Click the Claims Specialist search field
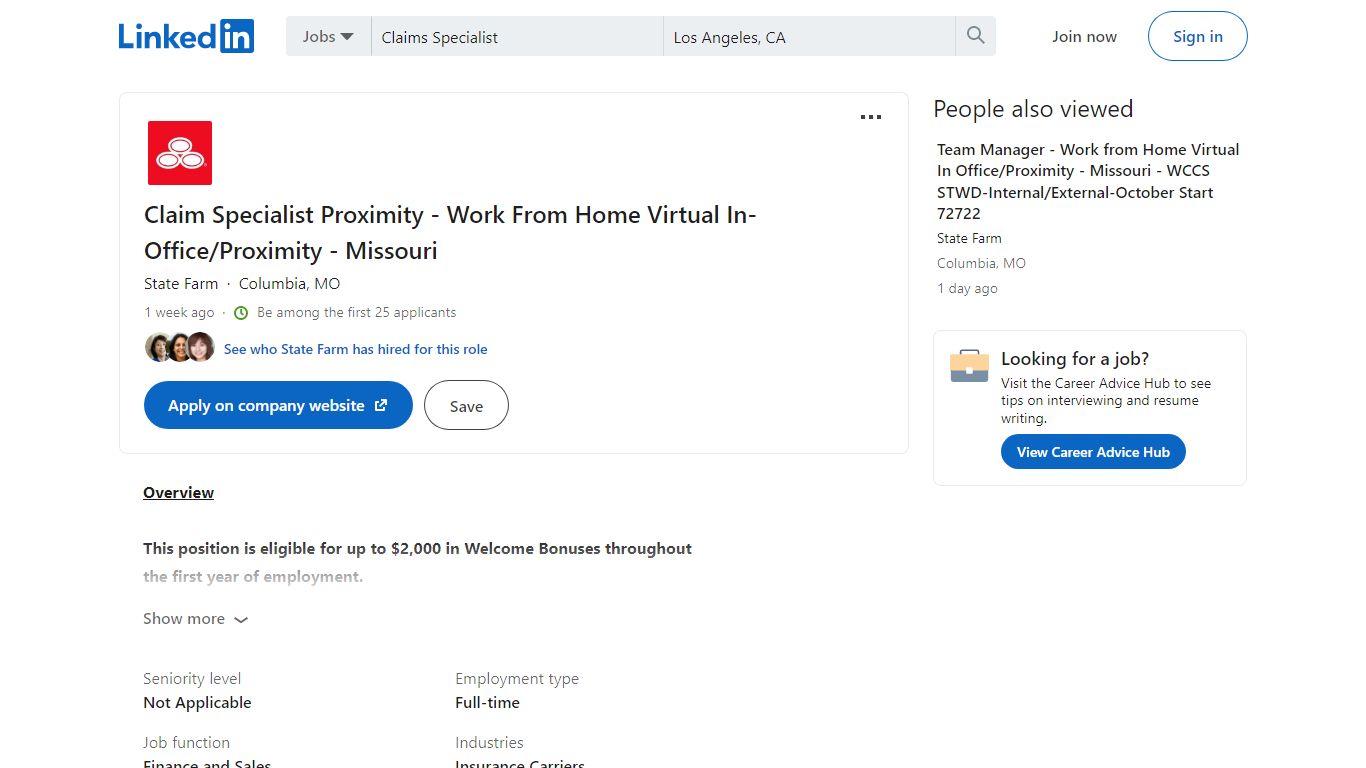Screen dimensions: 1366x768 [517, 37]
